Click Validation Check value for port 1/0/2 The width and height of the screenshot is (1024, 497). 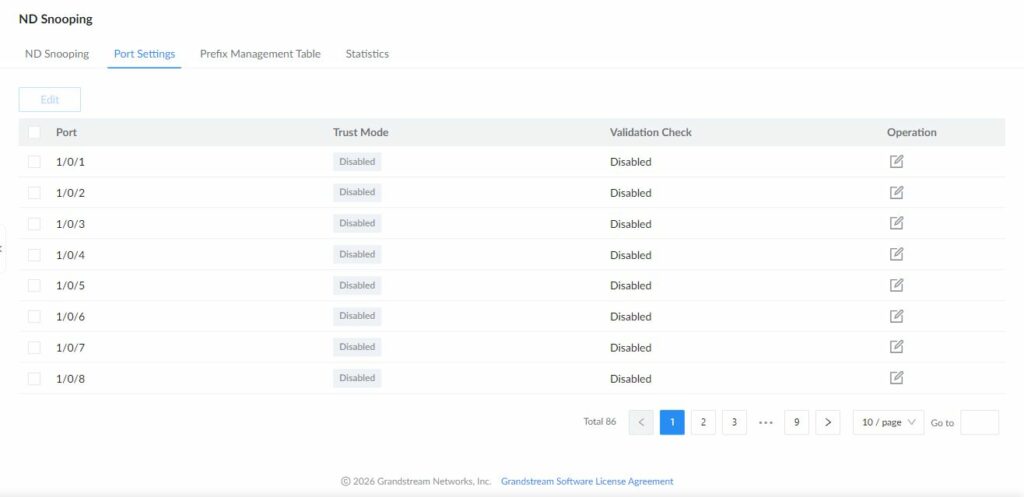(x=631, y=193)
